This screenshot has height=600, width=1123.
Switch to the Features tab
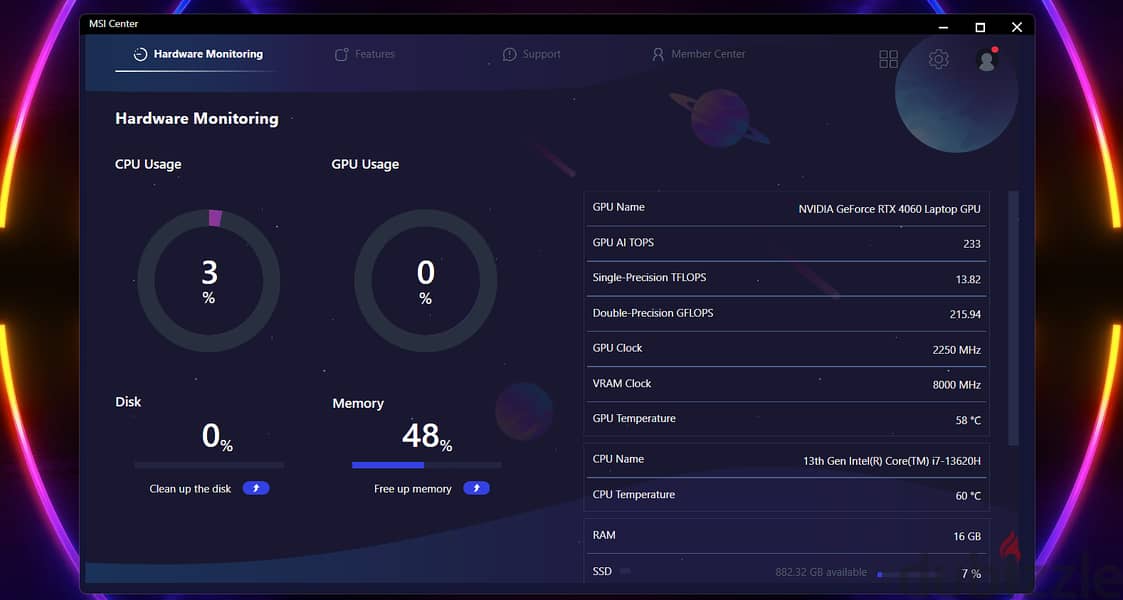(365, 54)
